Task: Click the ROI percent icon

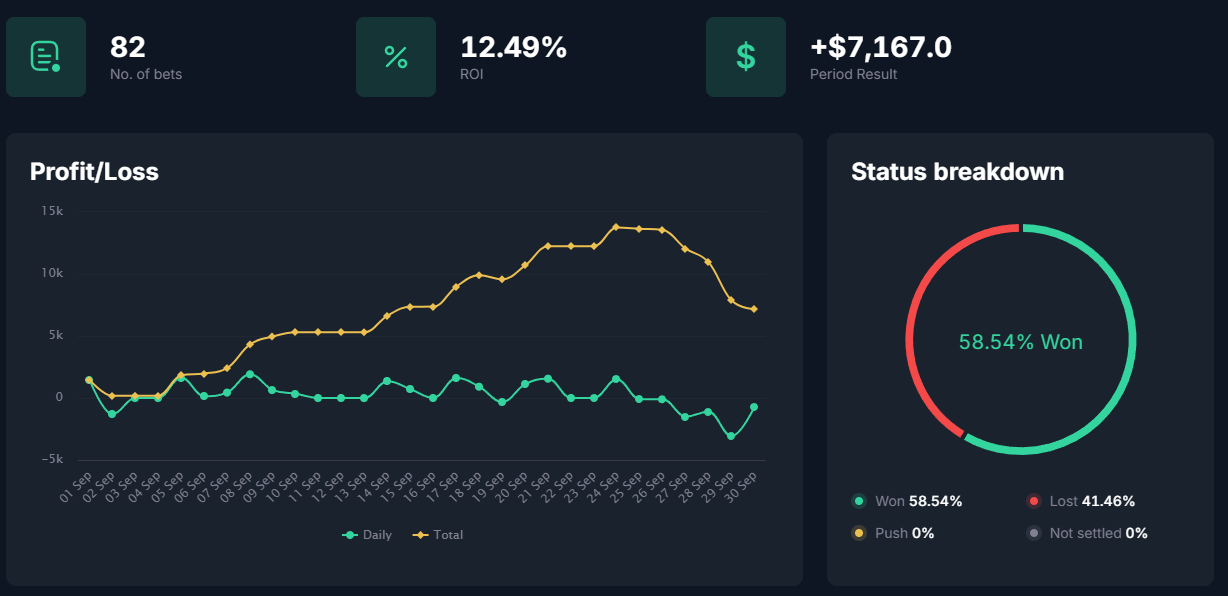Action: click(x=396, y=57)
